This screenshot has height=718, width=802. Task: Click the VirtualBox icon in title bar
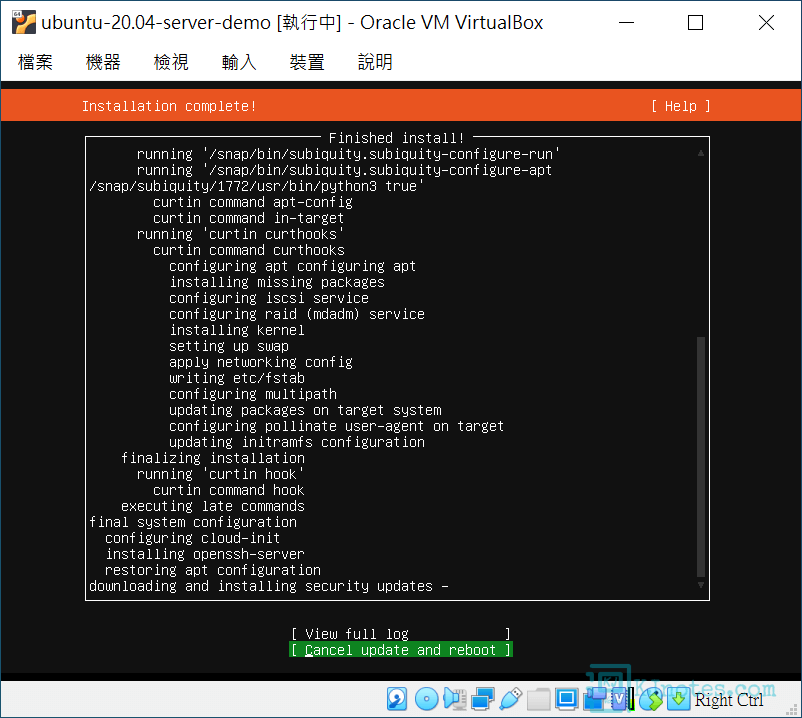coord(24,23)
